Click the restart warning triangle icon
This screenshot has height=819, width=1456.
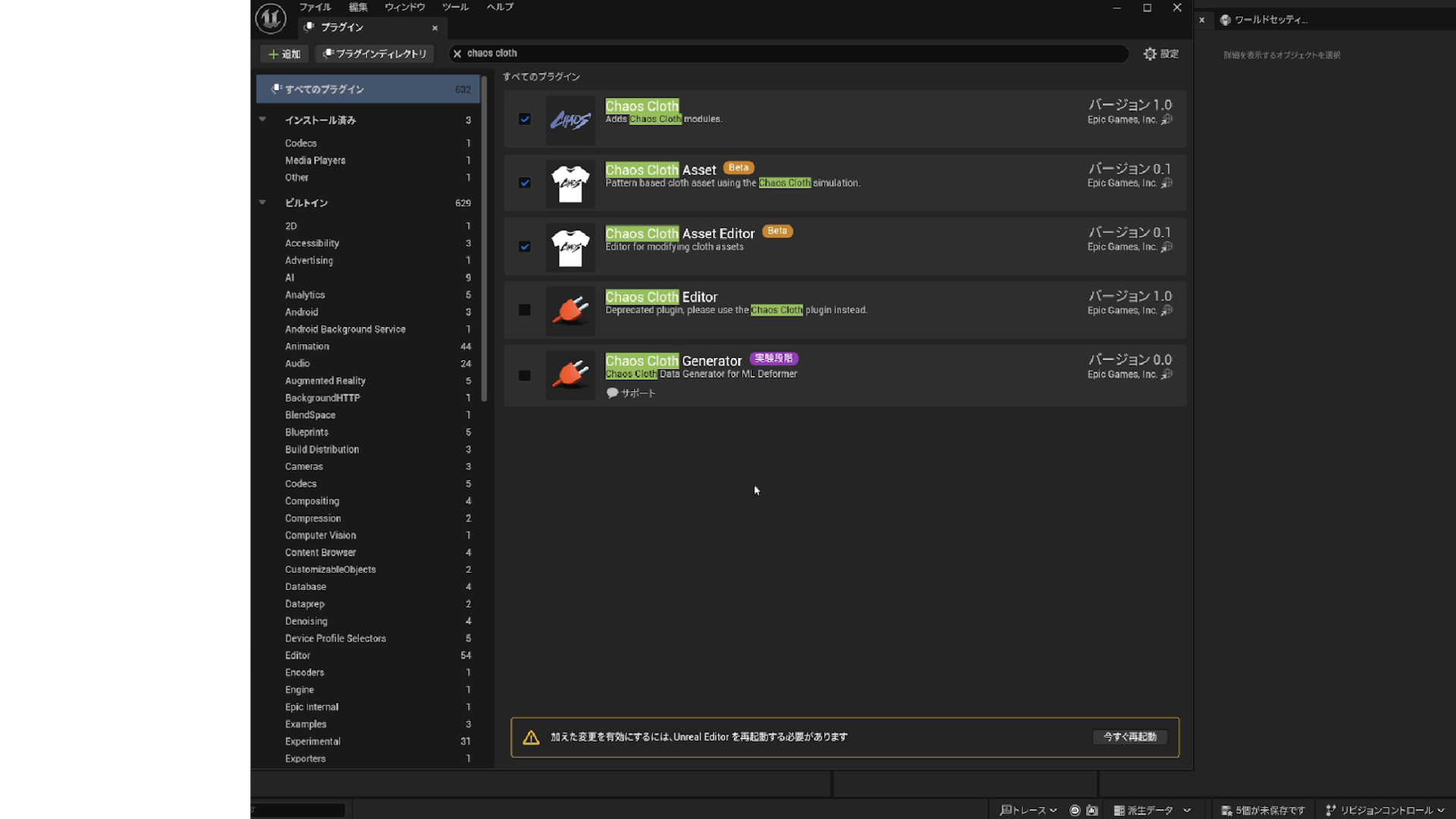click(x=531, y=737)
